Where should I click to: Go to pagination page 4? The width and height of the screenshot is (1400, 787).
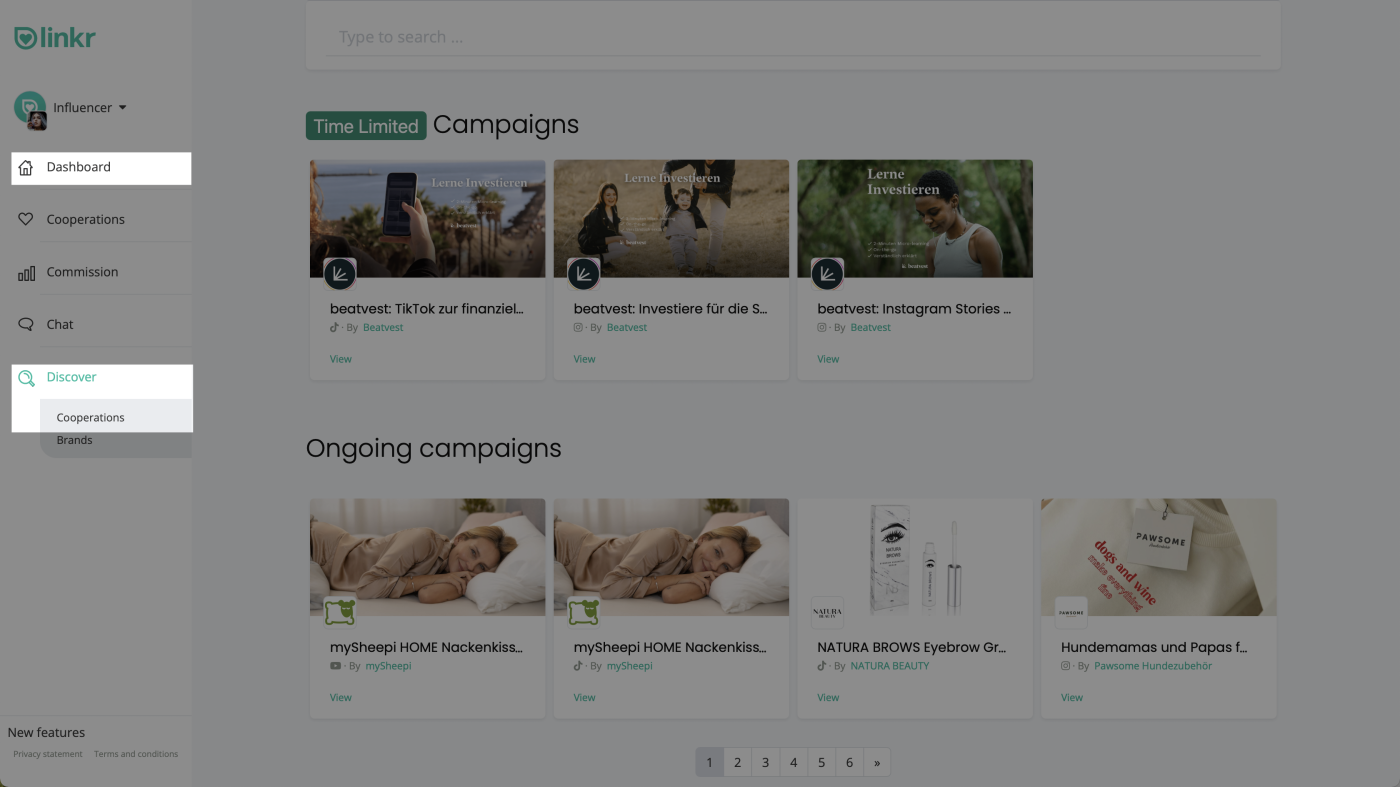pyautogui.click(x=793, y=762)
